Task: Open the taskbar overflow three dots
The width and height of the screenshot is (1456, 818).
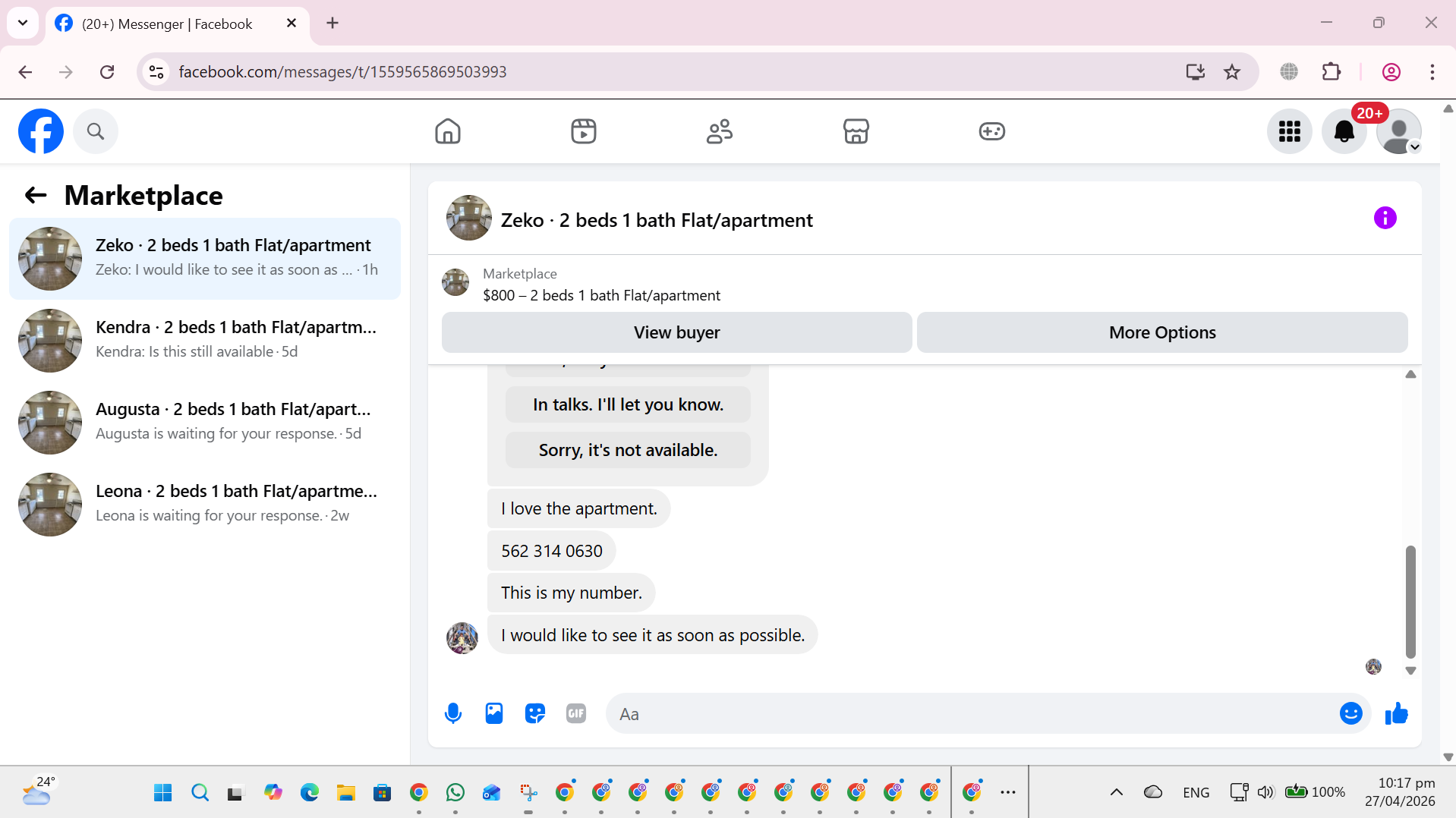Action: [1008, 792]
